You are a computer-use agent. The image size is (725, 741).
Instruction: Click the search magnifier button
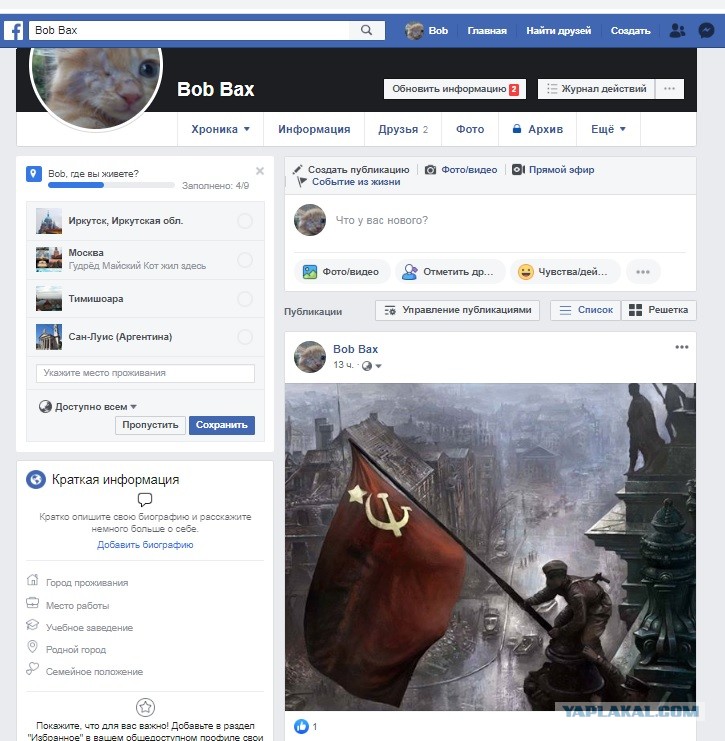[366, 30]
